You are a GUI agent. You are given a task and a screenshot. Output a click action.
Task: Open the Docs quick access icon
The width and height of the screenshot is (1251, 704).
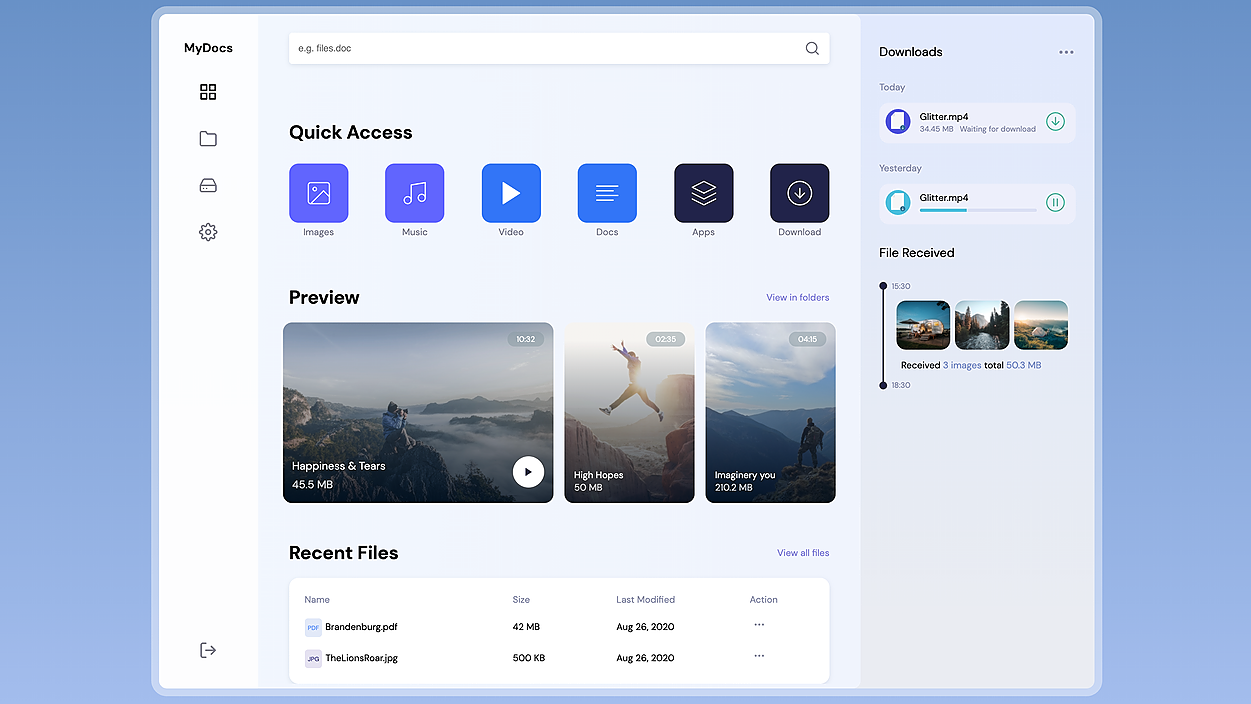(x=607, y=193)
